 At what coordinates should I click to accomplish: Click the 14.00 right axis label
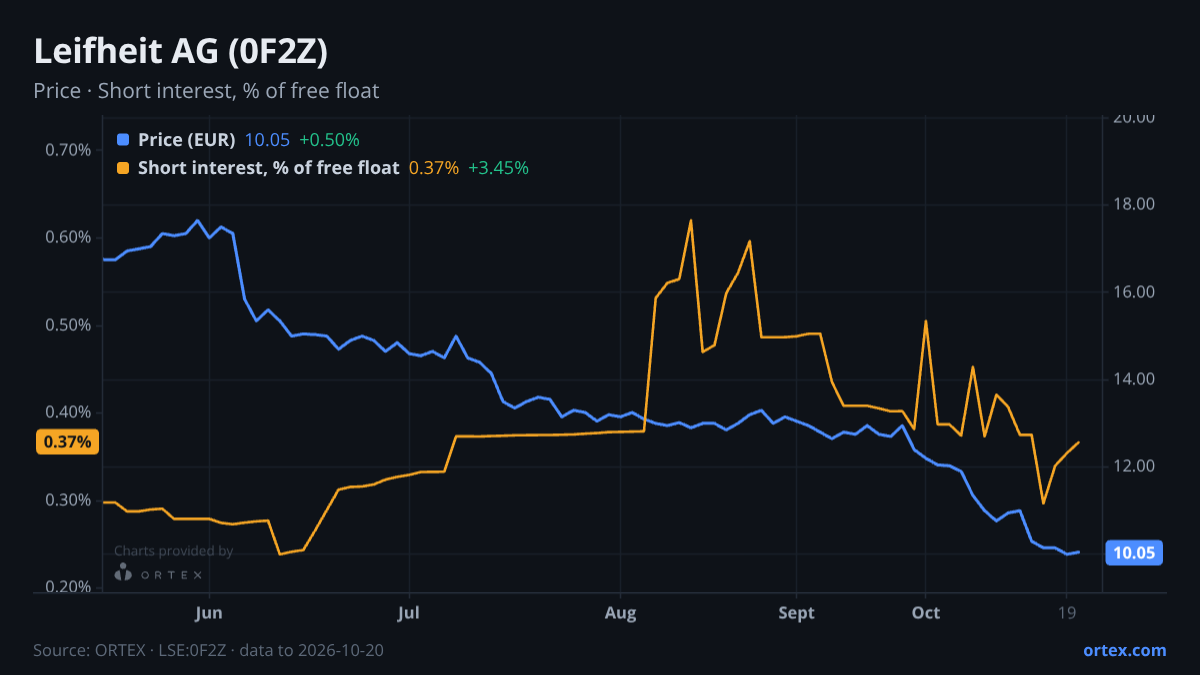pyautogui.click(x=1134, y=379)
